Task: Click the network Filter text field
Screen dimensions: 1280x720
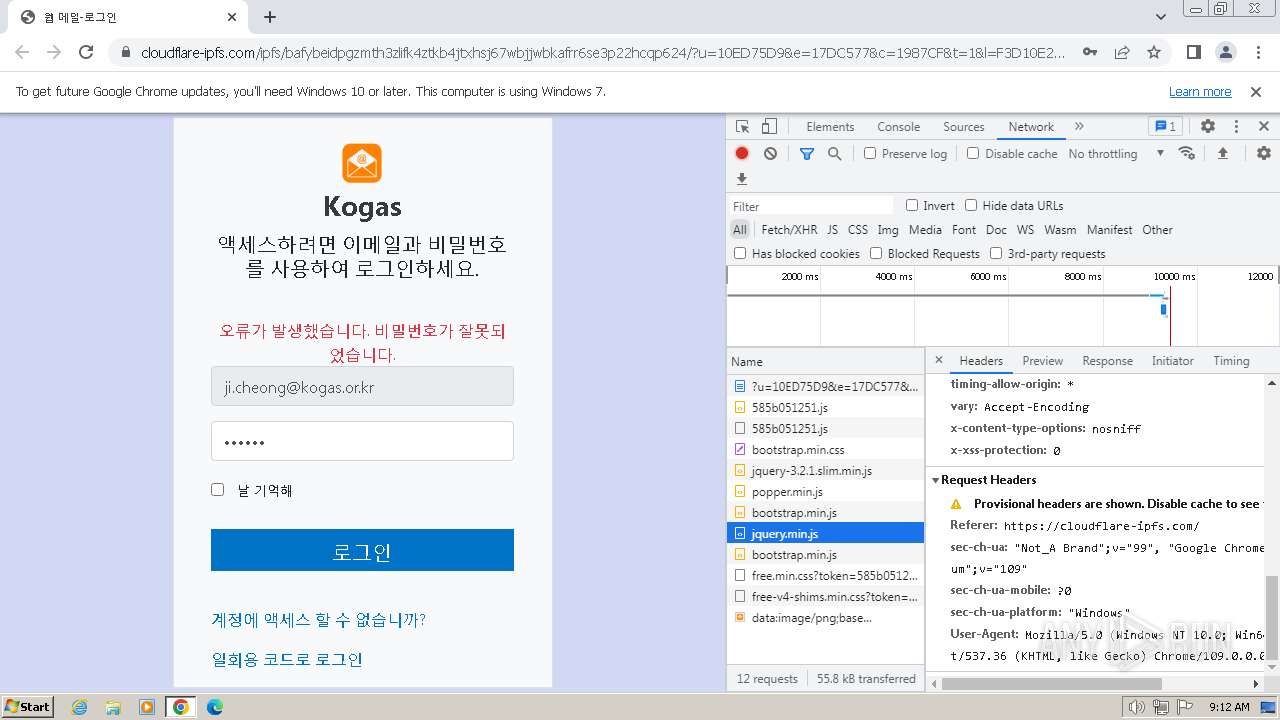Action: (x=811, y=206)
